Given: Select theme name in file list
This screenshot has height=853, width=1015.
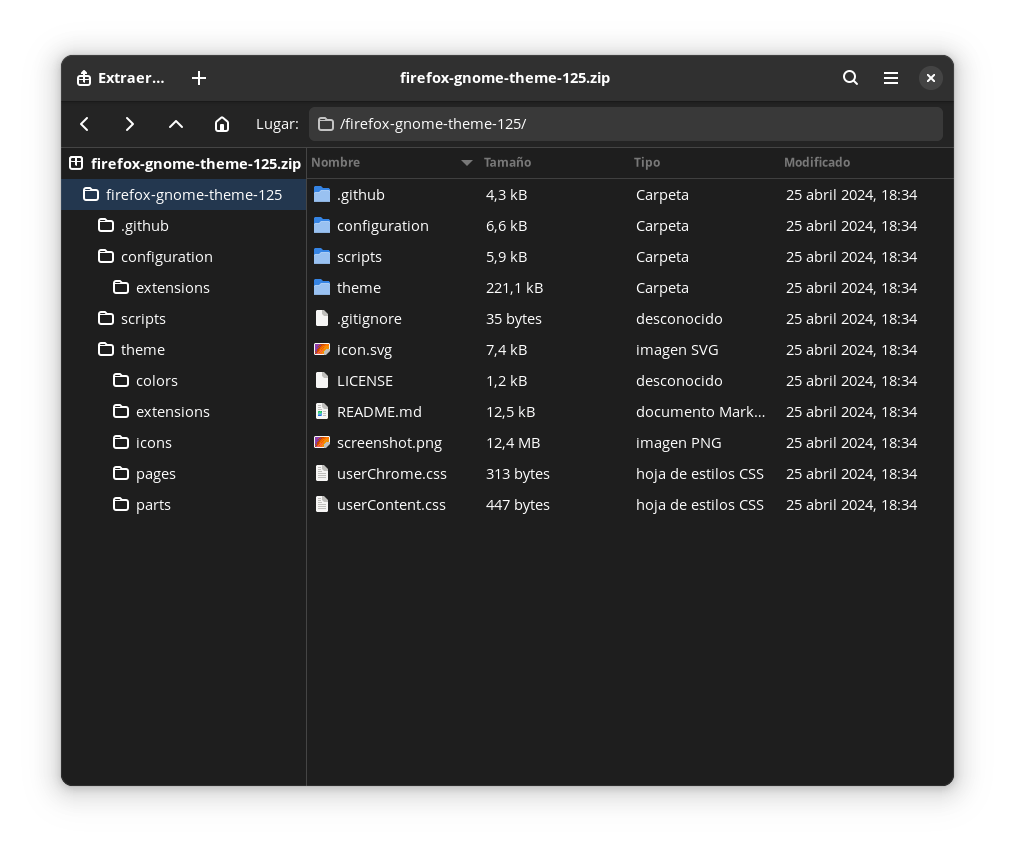Looking at the screenshot, I should (359, 288).
